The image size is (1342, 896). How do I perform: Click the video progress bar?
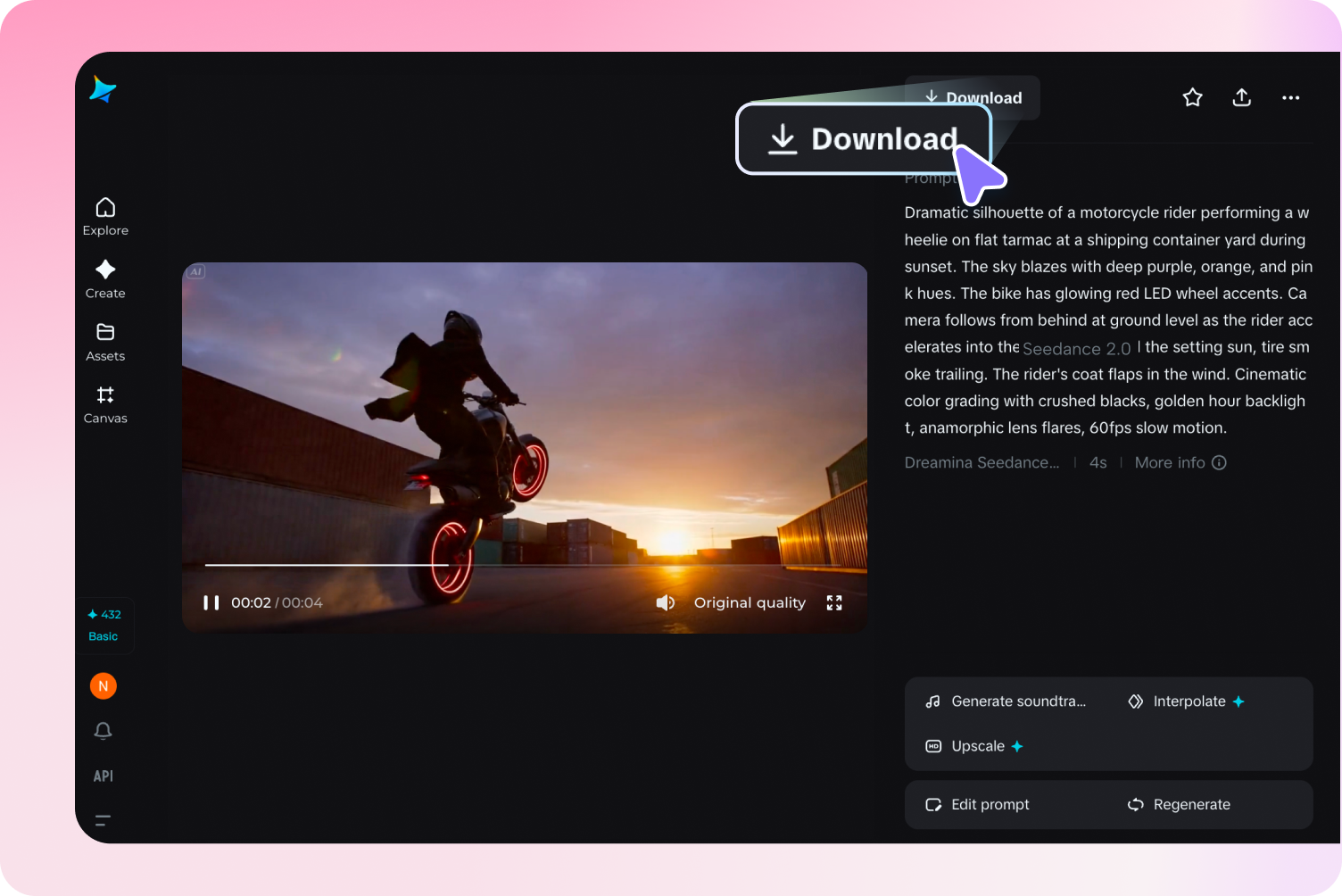[525, 565]
